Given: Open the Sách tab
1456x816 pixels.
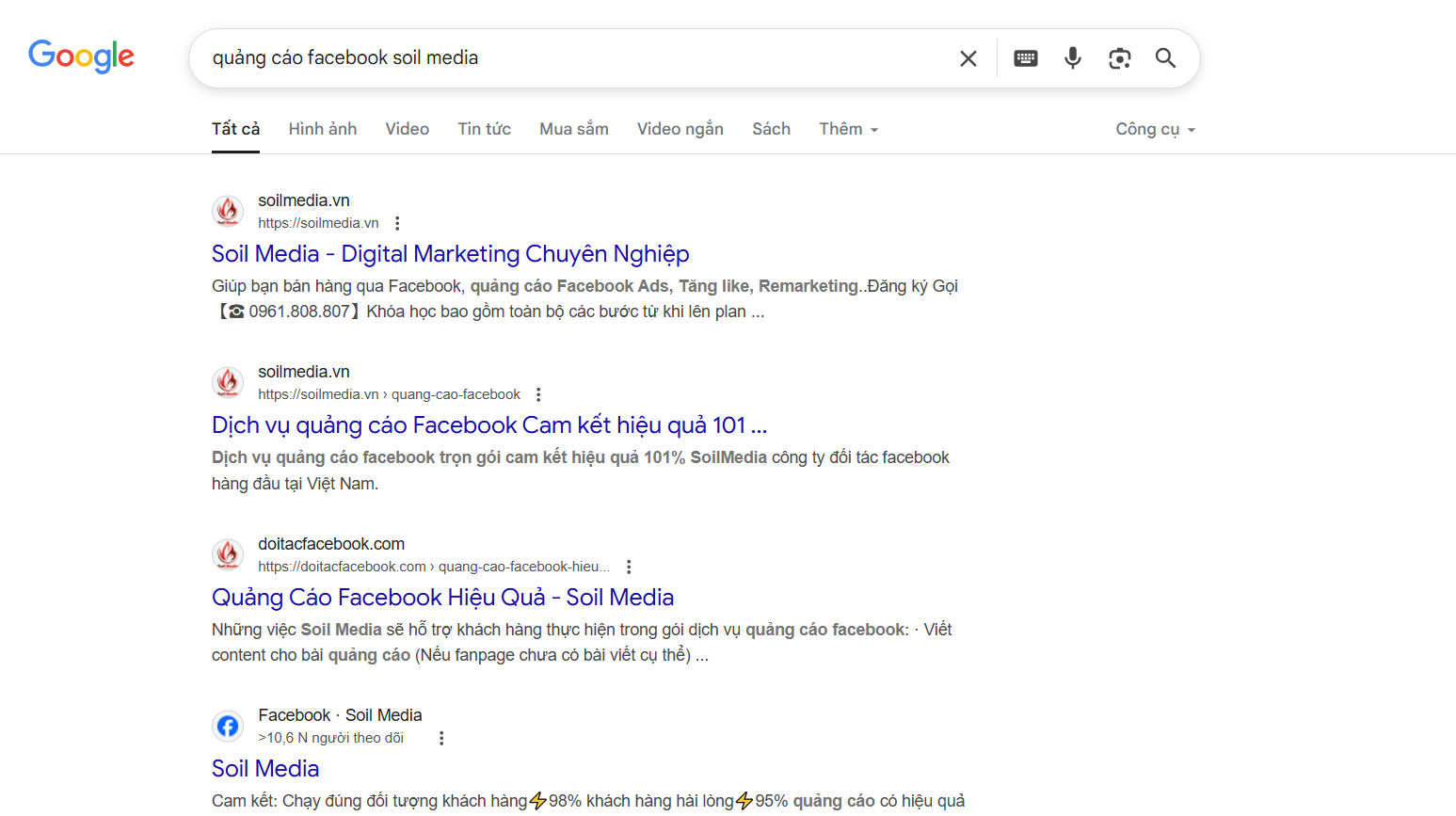Looking at the screenshot, I should click(x=772, y=129).
